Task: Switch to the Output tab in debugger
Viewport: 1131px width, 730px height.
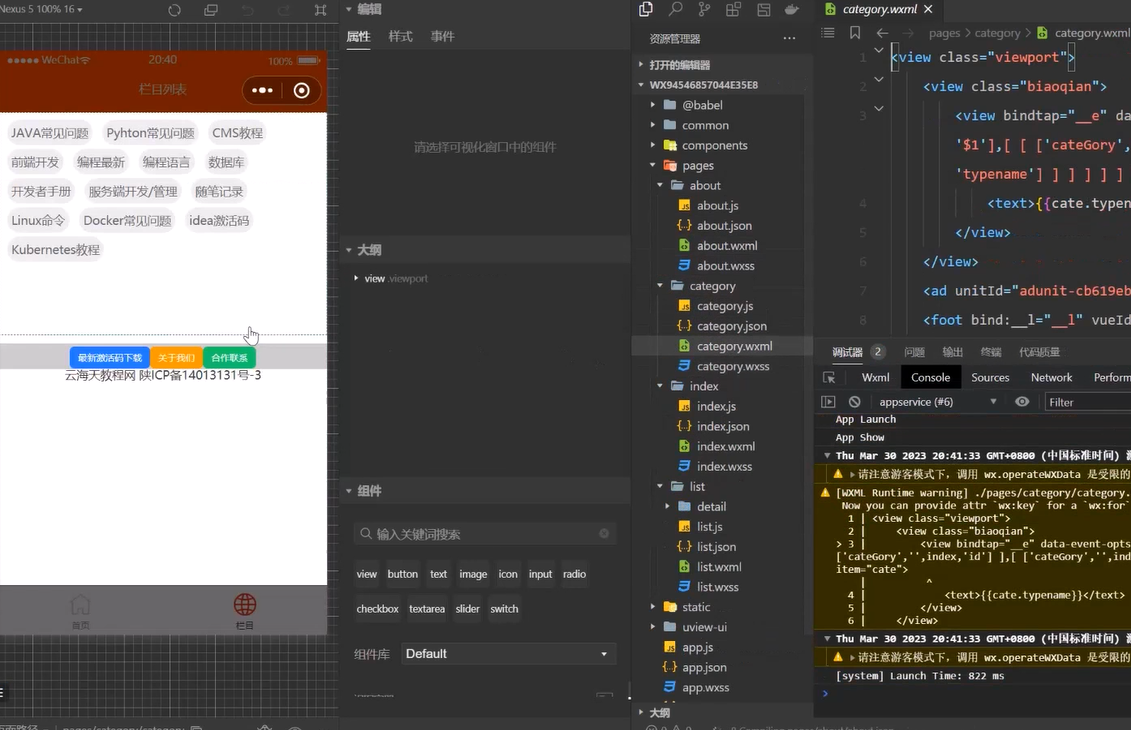Action: coord(952,352)
